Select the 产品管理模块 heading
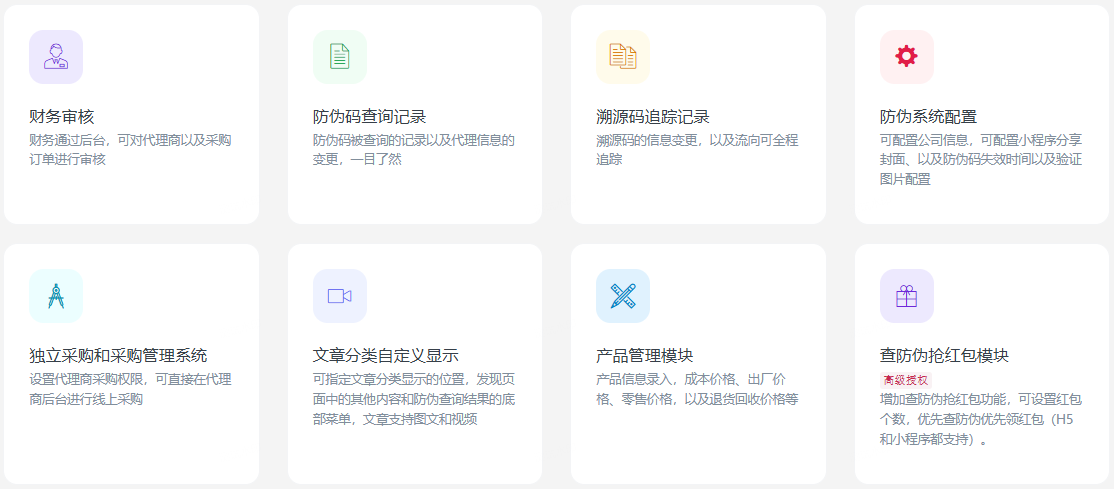 point(644,356)
